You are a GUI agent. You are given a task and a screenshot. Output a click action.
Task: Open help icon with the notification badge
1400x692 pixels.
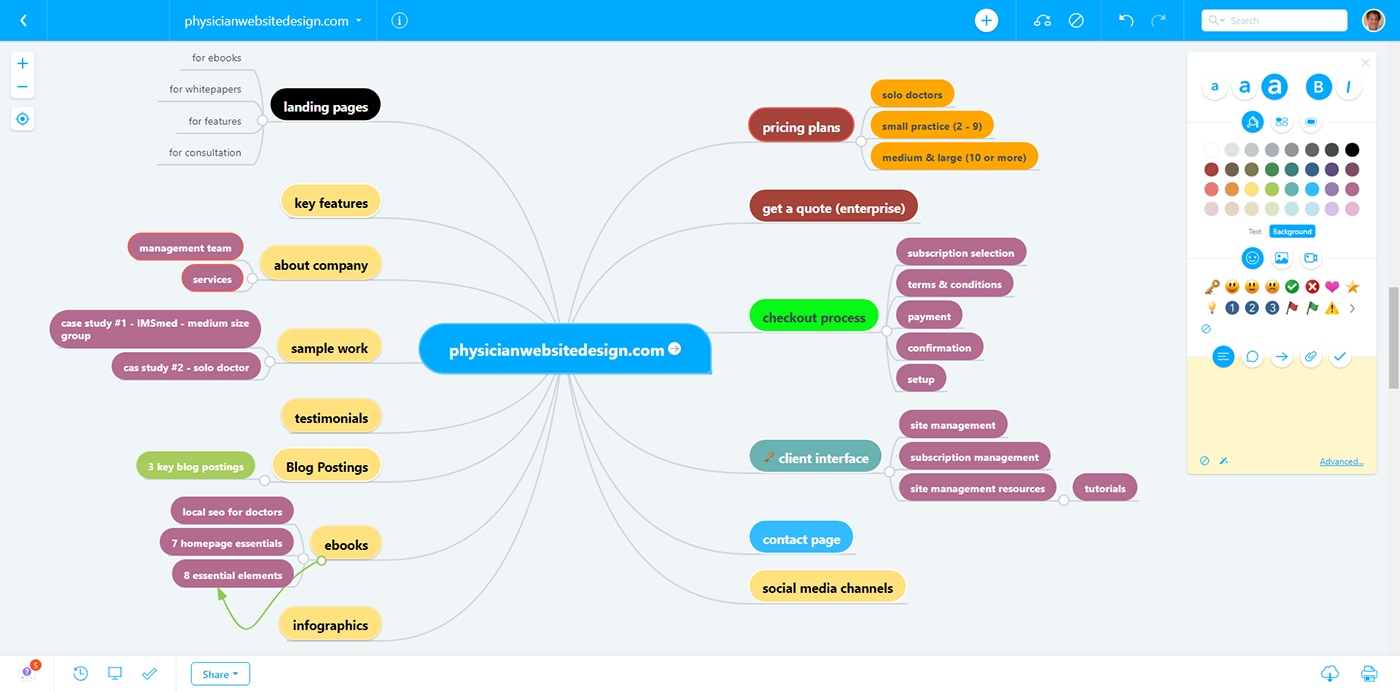tap(28, 672)
